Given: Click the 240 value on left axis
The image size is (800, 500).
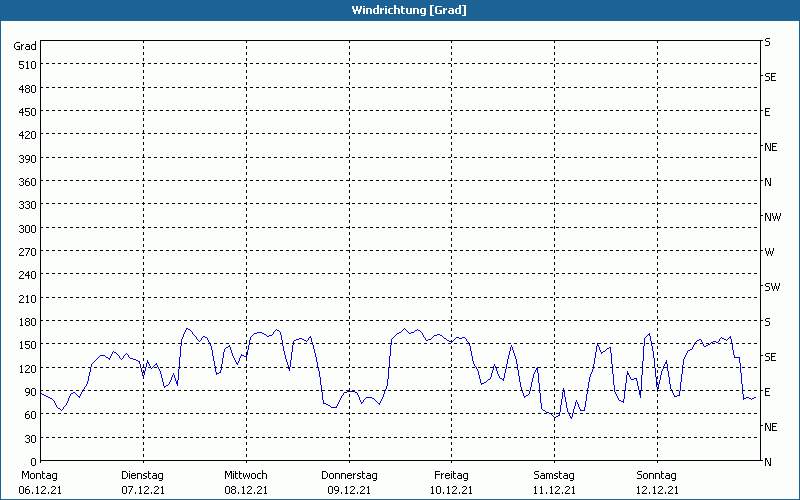Looking at the screenshot, I should pos(28,276).
